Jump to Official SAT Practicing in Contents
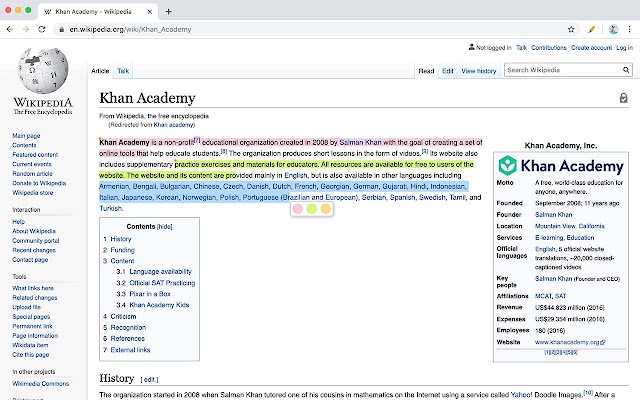 coord(162,283)
